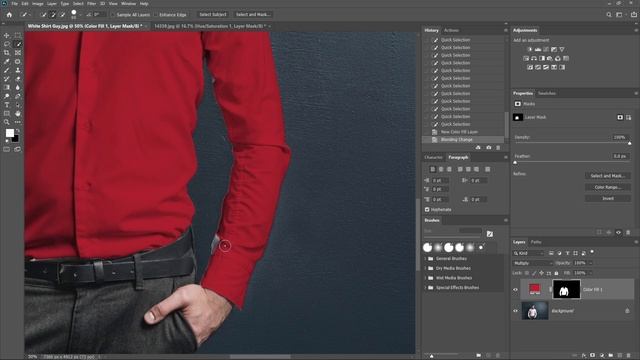Delete layer using Layers trash icon

click(x=629, y=356)
